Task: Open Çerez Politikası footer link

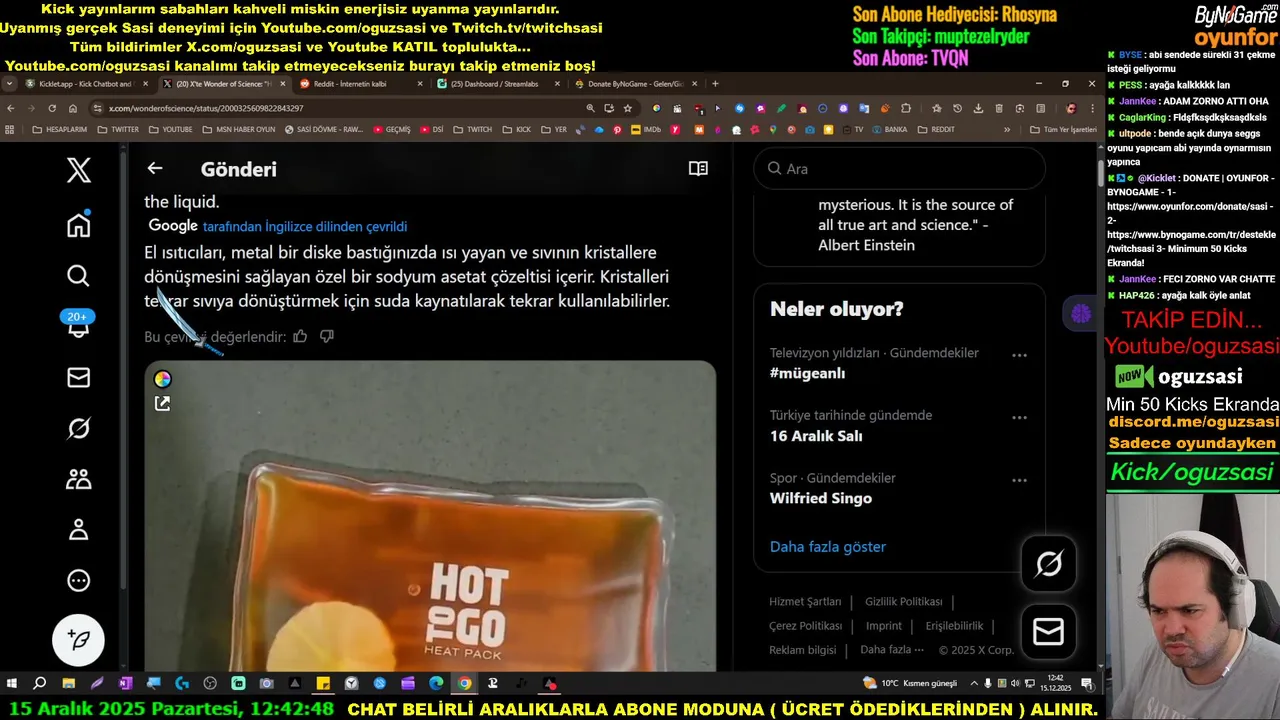Action: pos(805,626)
